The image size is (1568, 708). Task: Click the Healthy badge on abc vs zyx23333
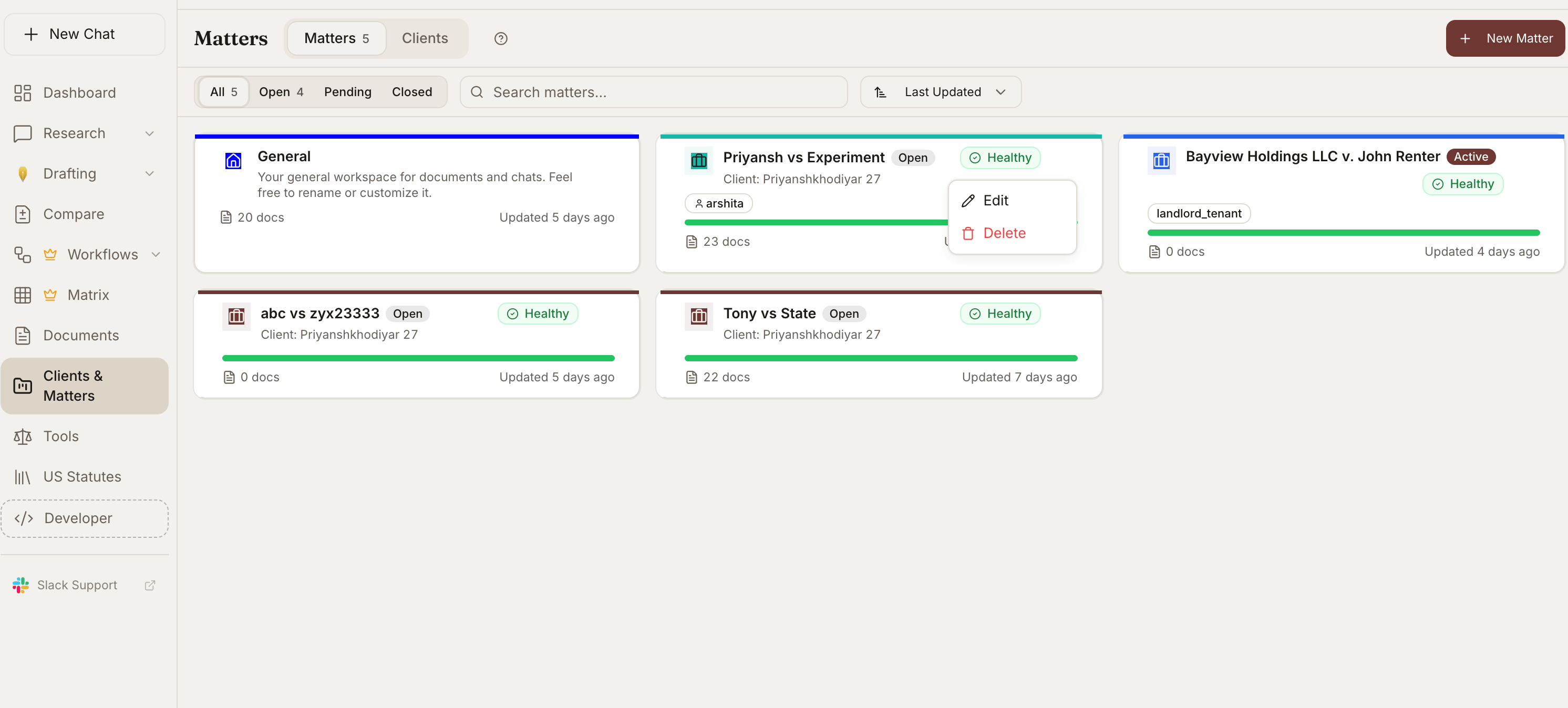(538, 314)
